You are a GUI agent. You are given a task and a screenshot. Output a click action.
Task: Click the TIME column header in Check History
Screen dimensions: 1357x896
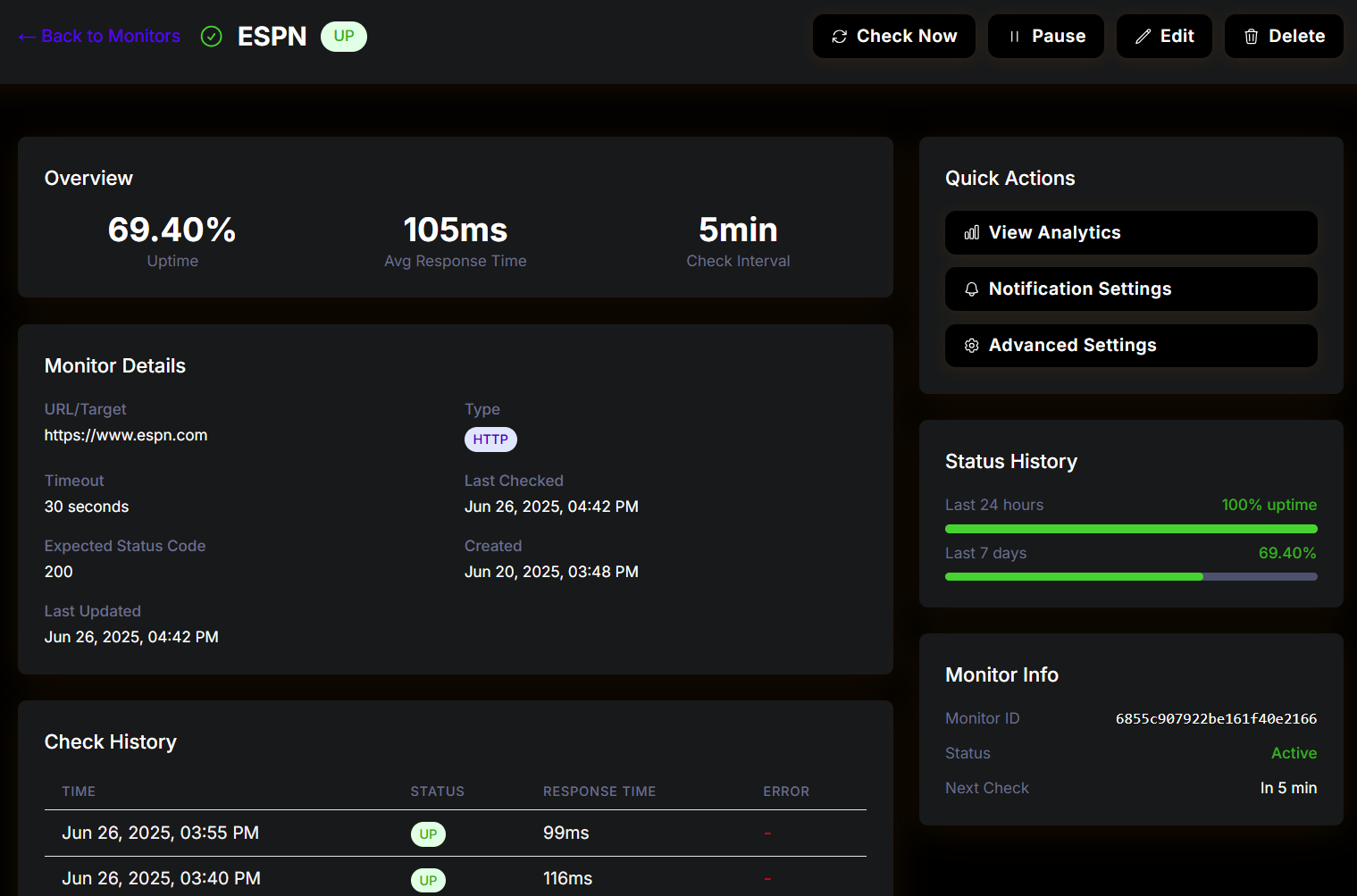point(79,791)
